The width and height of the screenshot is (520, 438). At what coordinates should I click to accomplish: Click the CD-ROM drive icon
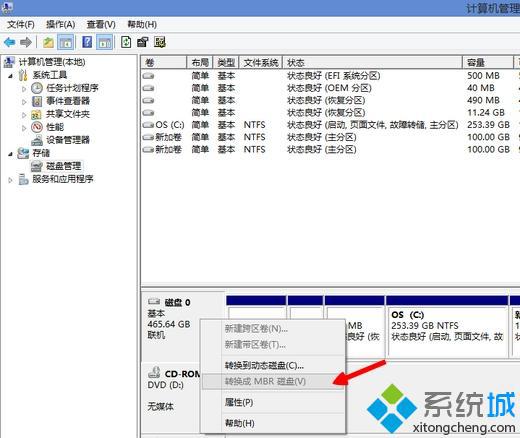(154, 372)
